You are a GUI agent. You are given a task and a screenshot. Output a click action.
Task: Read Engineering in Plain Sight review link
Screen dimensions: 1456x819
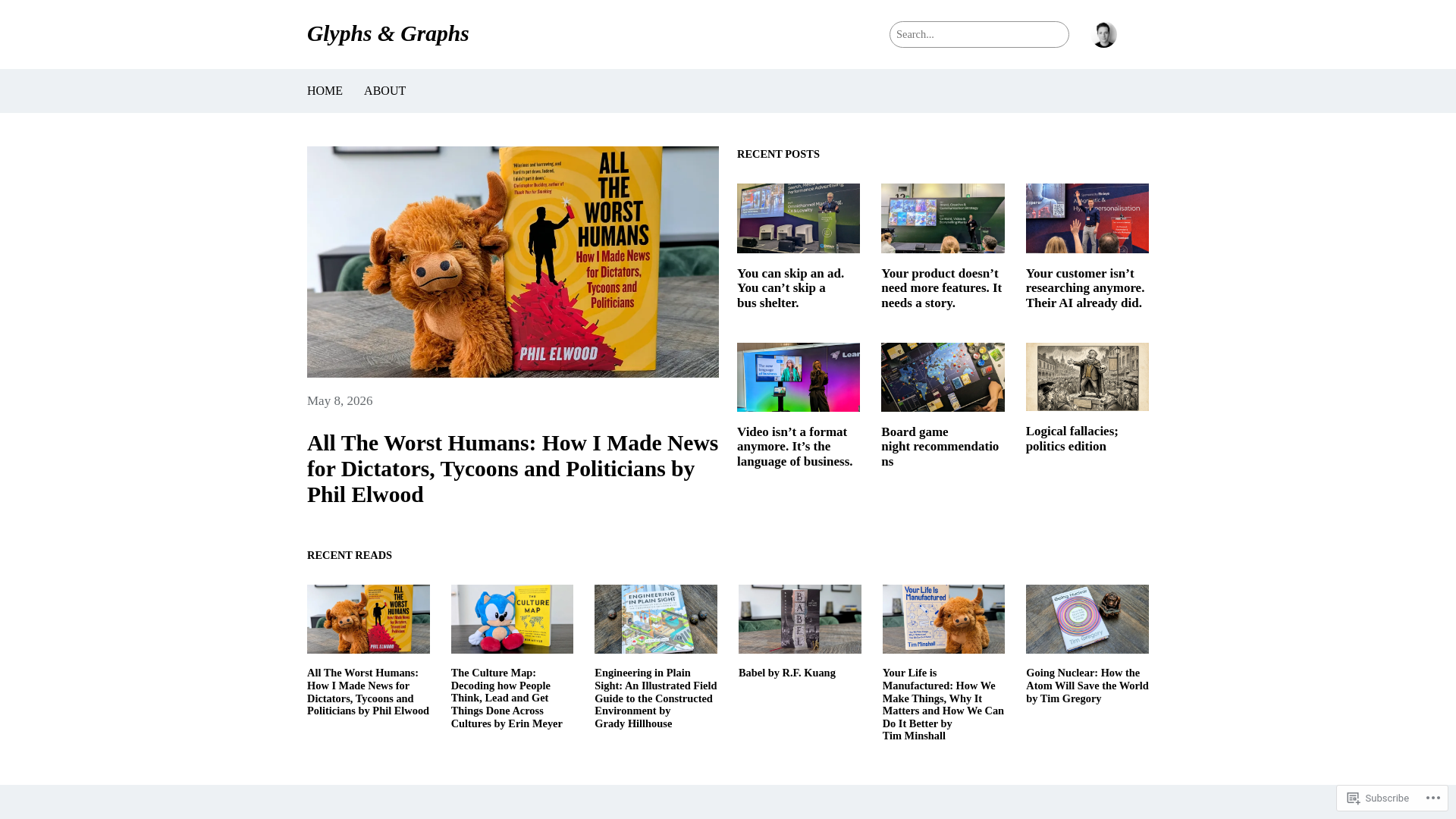click(656, 698)
